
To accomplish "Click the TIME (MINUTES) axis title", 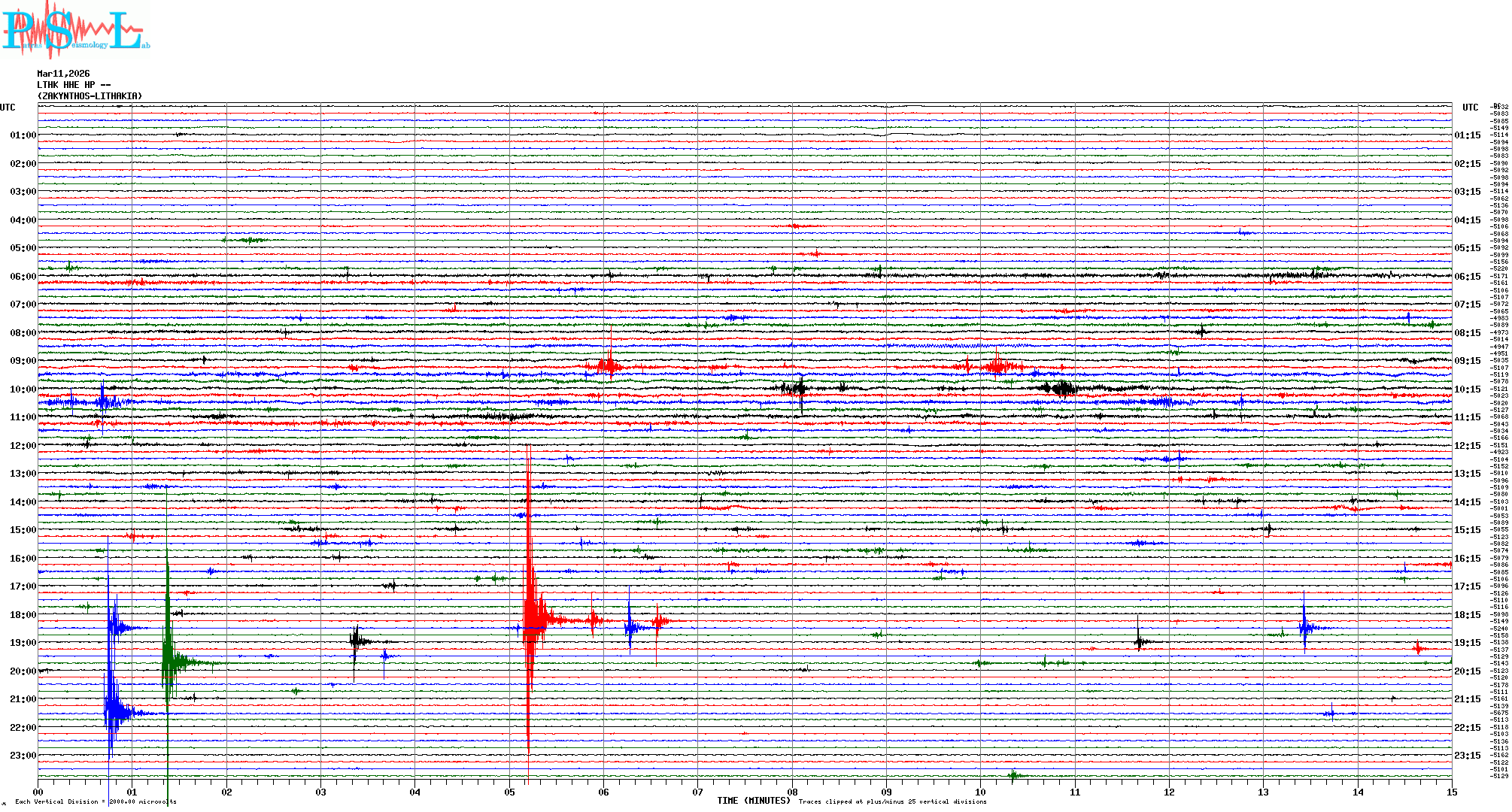I will [x=754, y=801].
